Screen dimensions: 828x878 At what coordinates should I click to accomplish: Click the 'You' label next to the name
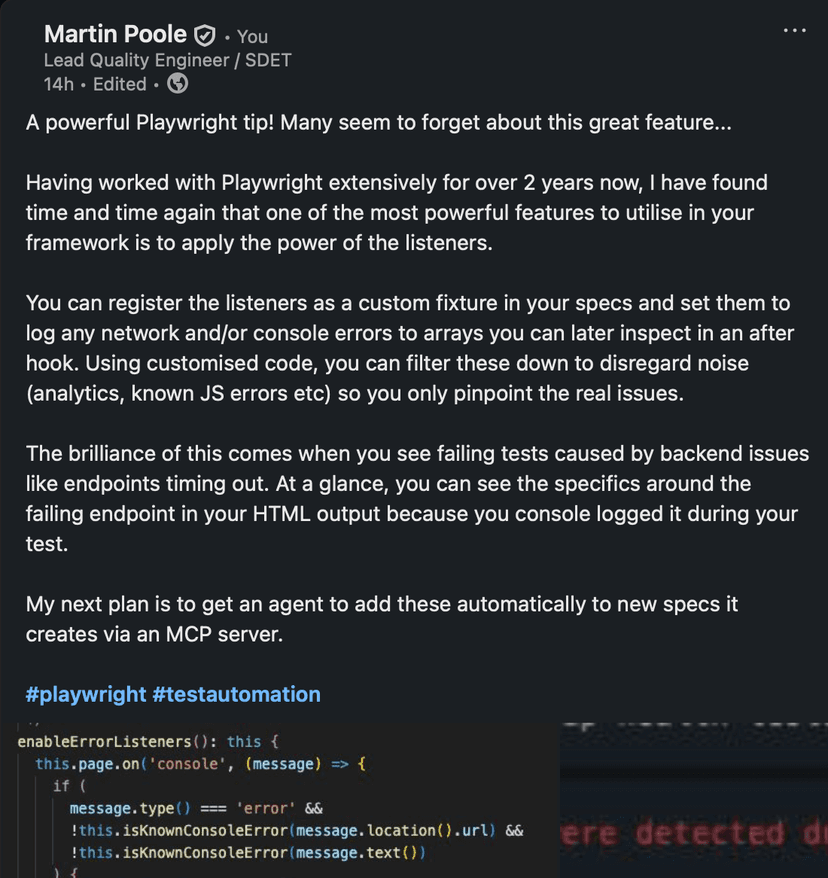coord(252,37)
